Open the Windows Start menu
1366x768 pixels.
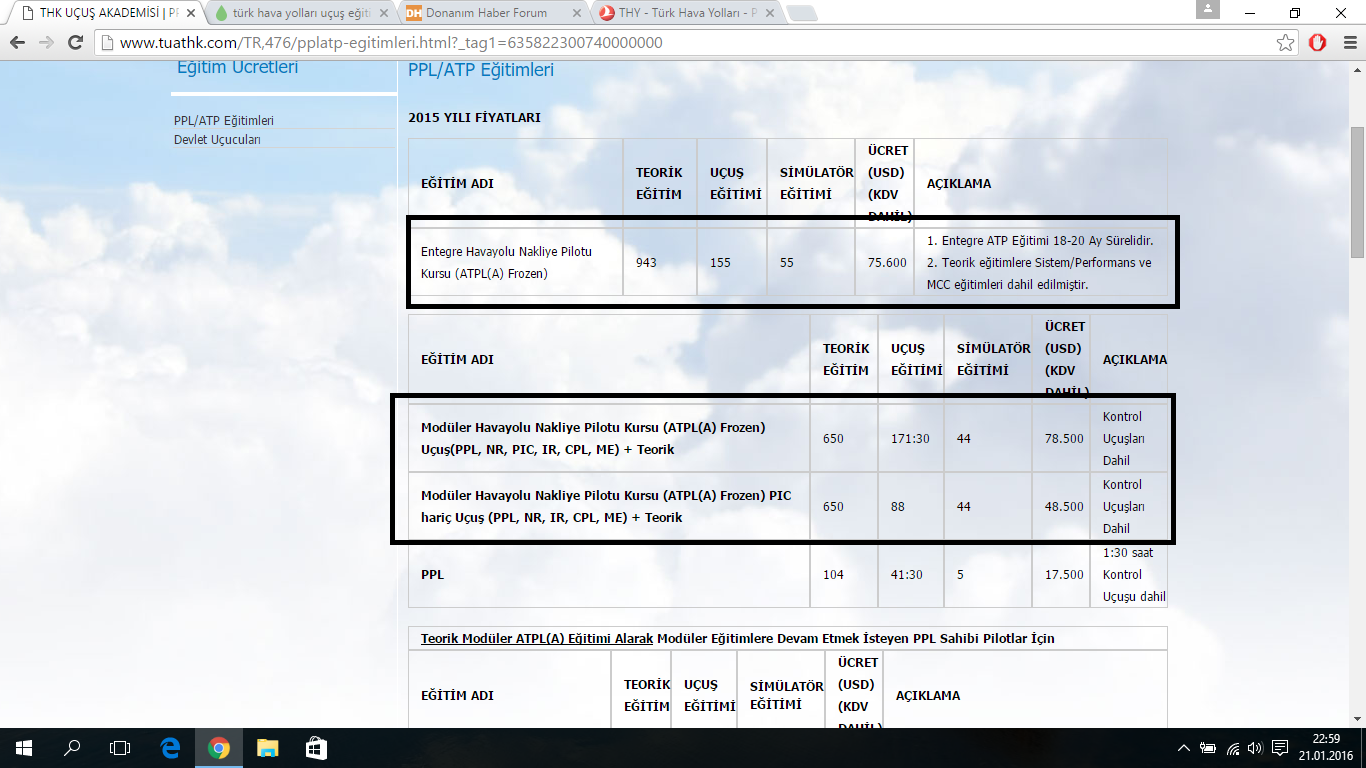24,748
